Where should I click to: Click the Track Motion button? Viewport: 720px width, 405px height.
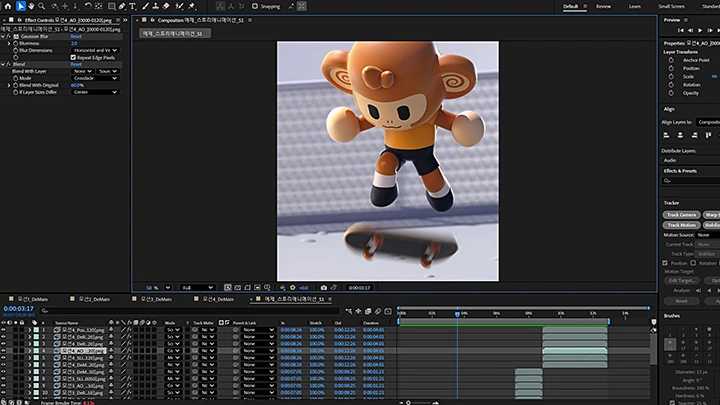(681, 225)
